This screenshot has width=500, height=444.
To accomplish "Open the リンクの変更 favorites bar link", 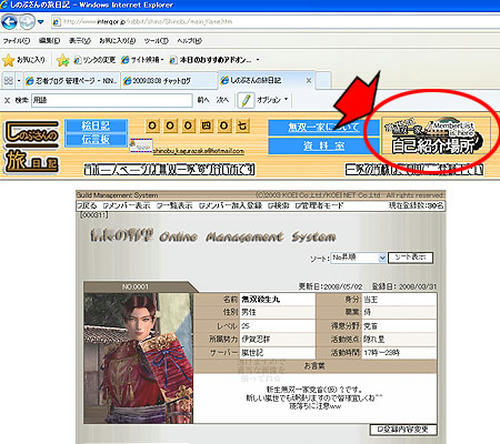I will coord(95,60).
